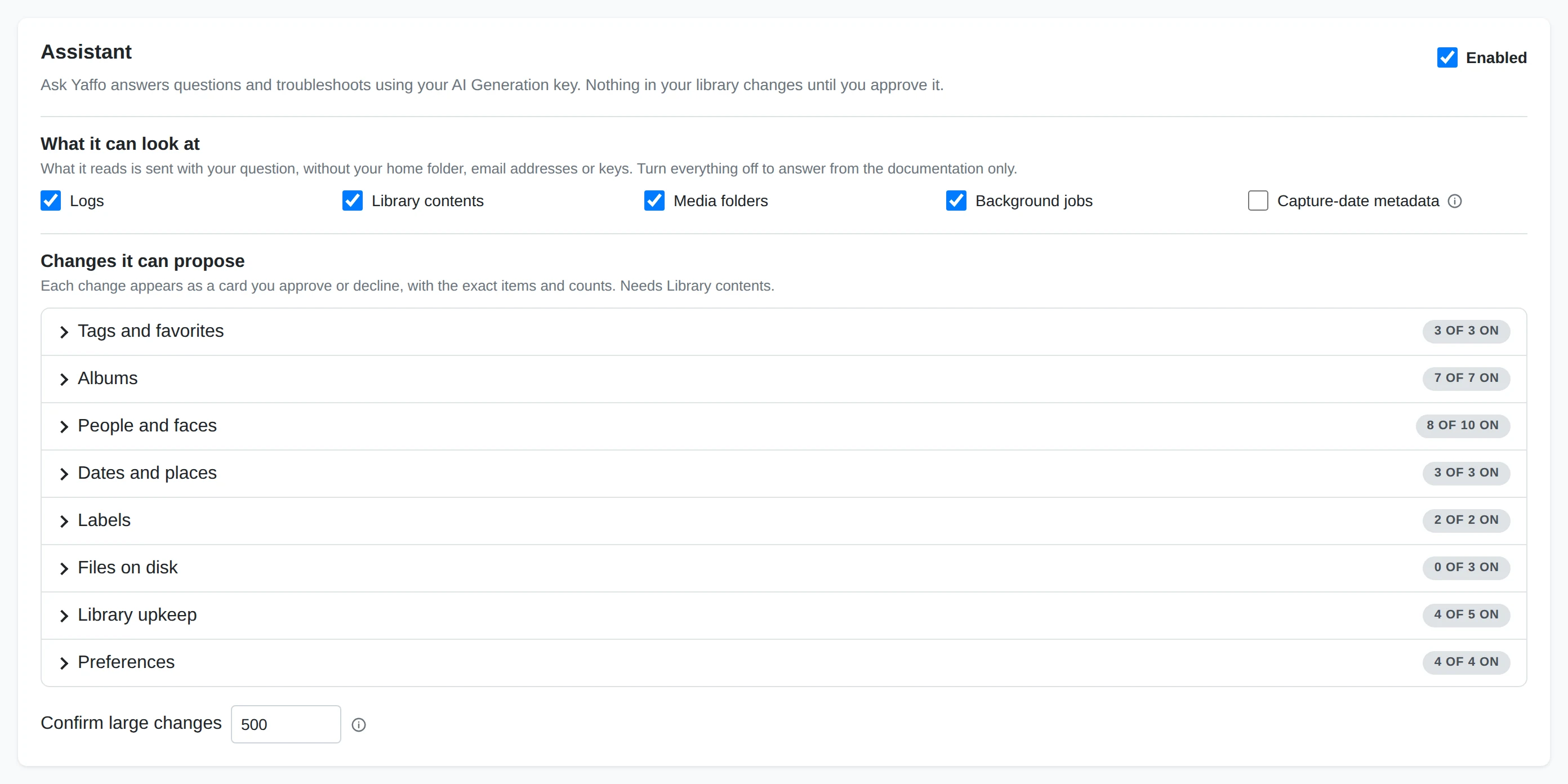Expand the People and faces section
Viewport: 1568px width, 784px height.
point(783,426)
